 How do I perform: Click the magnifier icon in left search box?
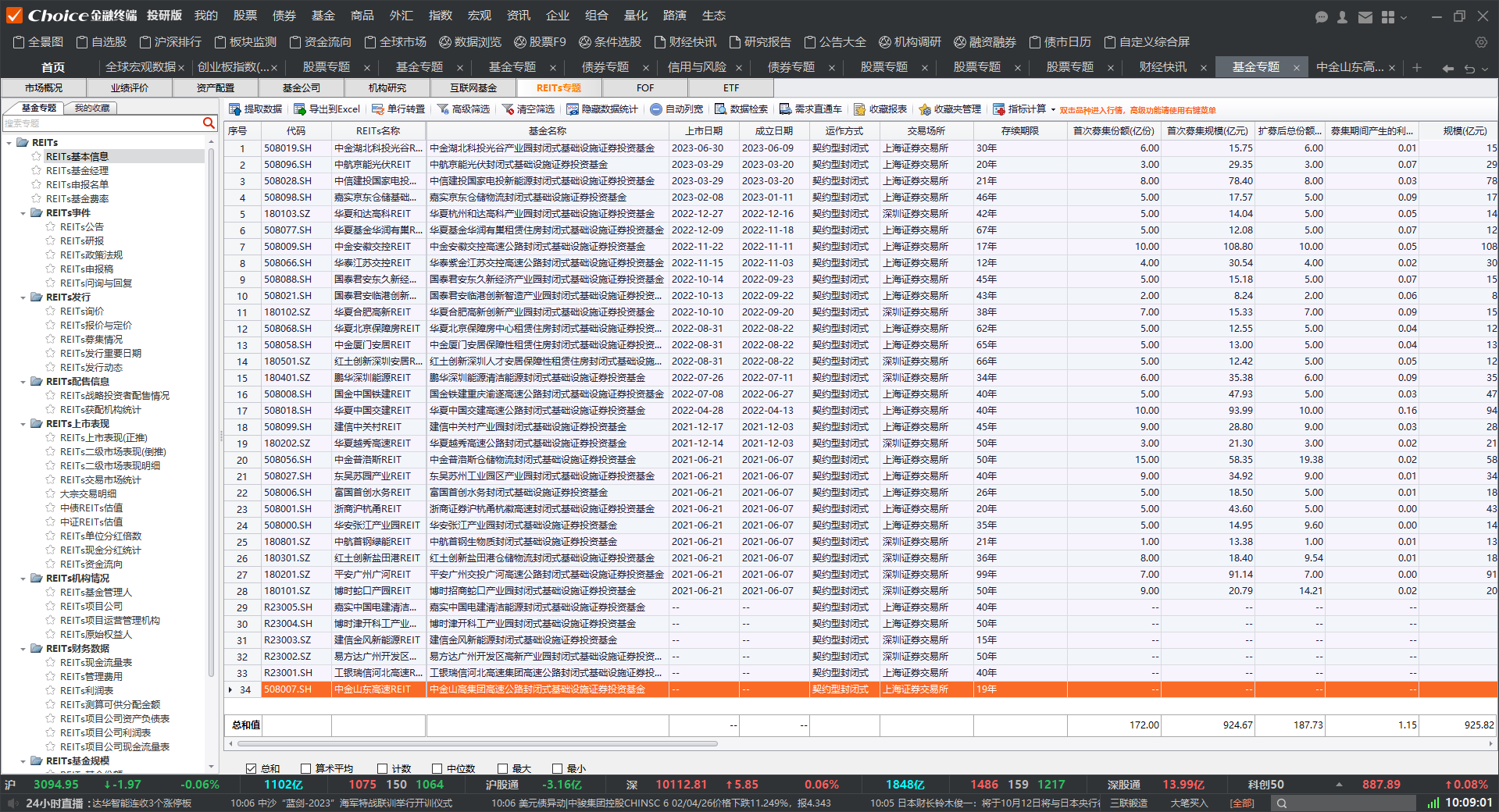(209, 123)
